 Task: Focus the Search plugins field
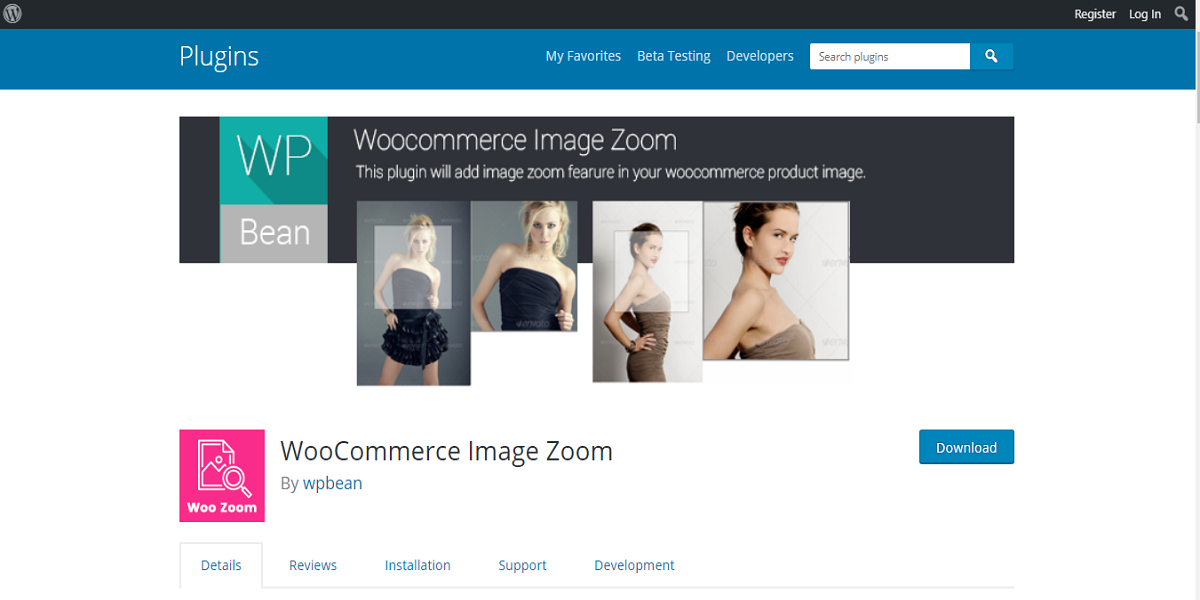coord(890,57)
